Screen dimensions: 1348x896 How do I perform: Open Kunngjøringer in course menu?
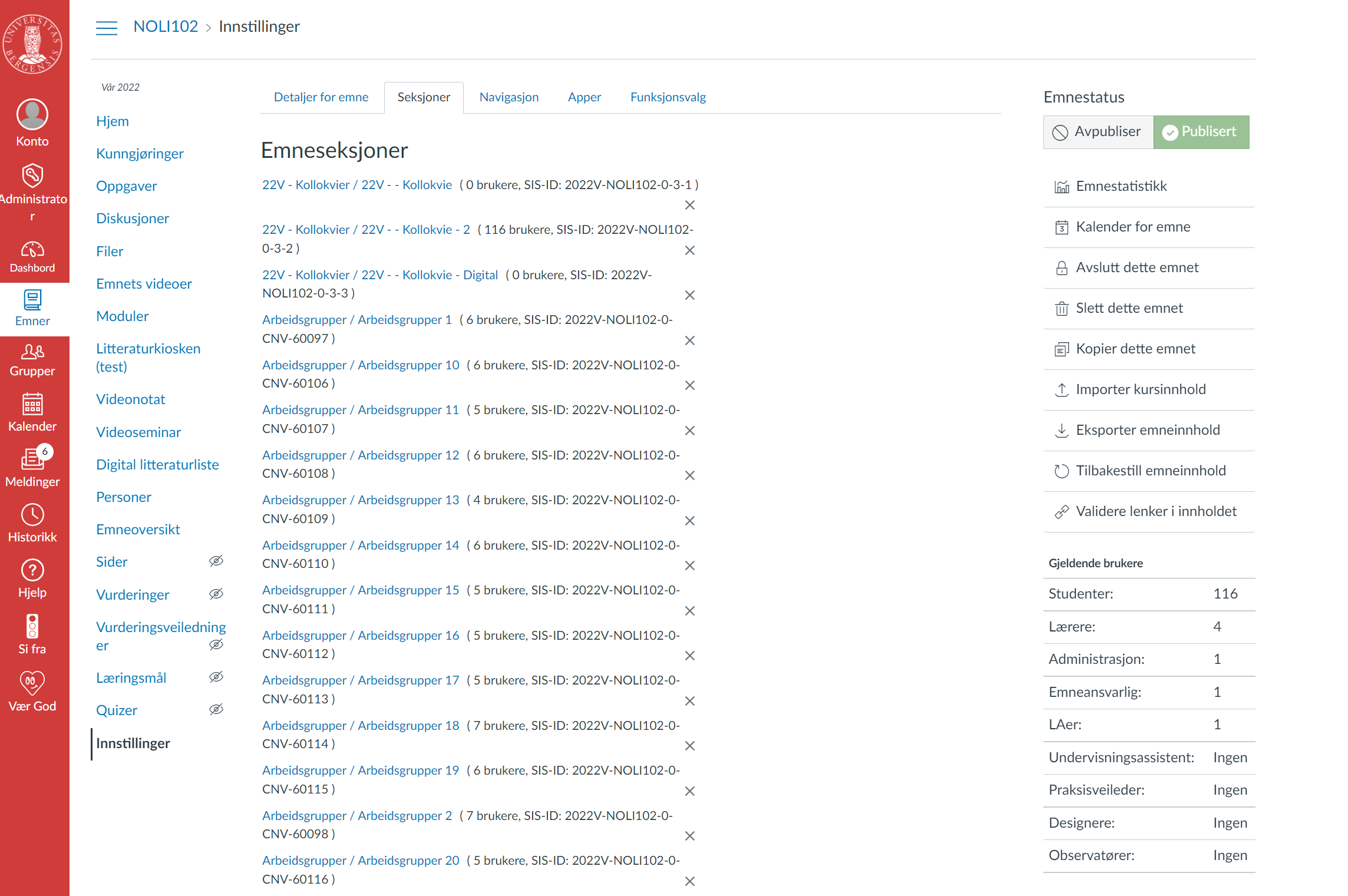[140, 154]
